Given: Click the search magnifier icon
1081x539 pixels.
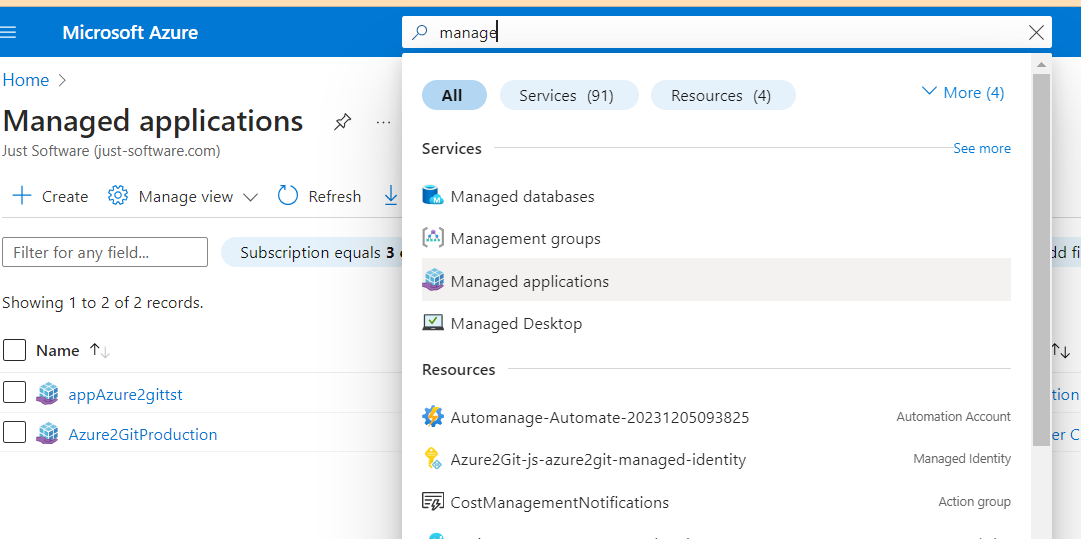Looking at the screenshot, I should click(419, 32).
